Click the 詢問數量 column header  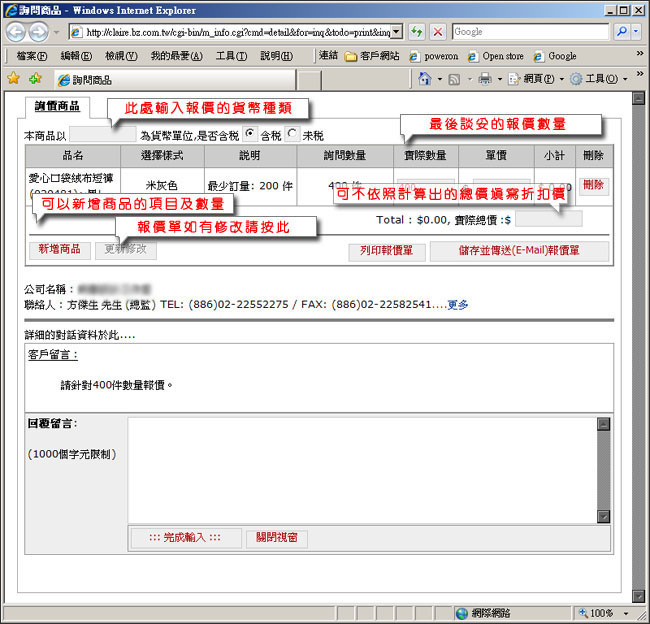345,156
